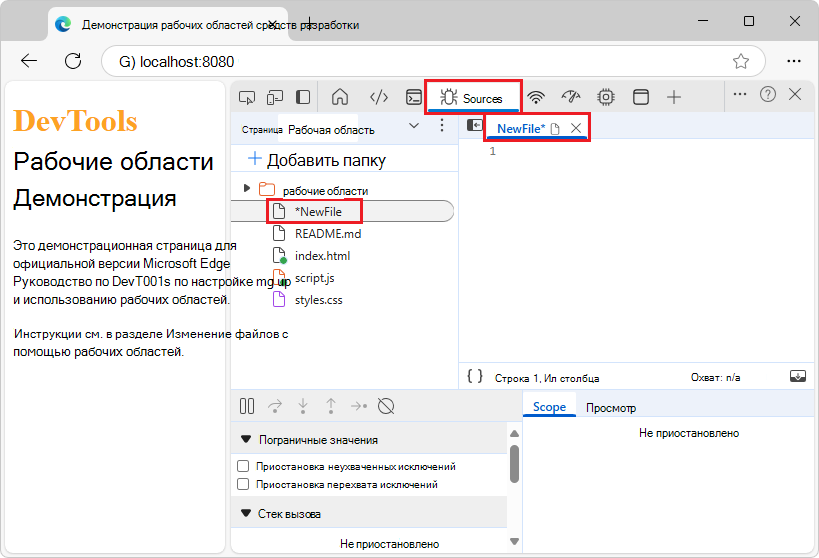Click the Step debugger arrow

click(x=359, y=406)
